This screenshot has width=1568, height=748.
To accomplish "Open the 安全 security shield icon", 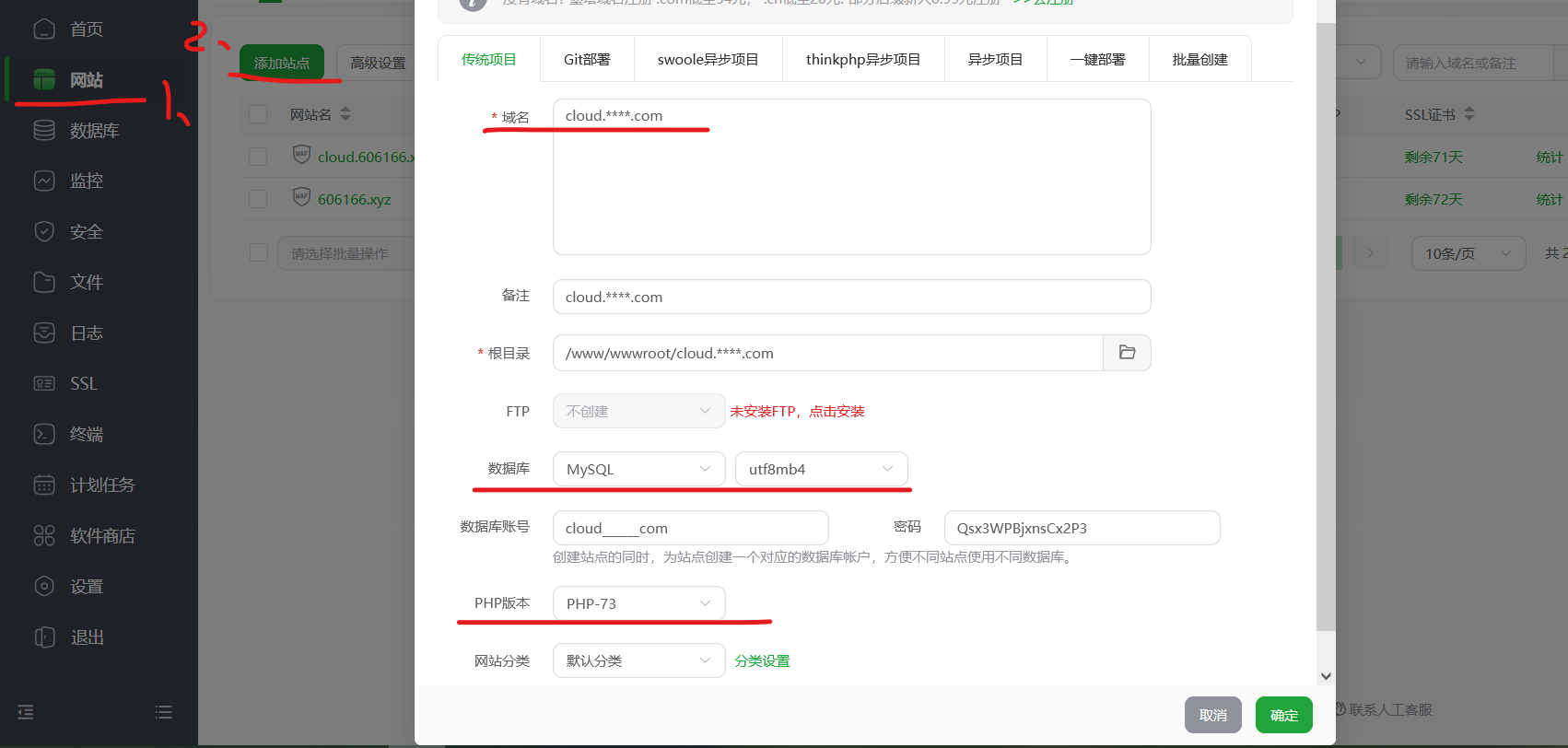I will click(x=44, y=232).
